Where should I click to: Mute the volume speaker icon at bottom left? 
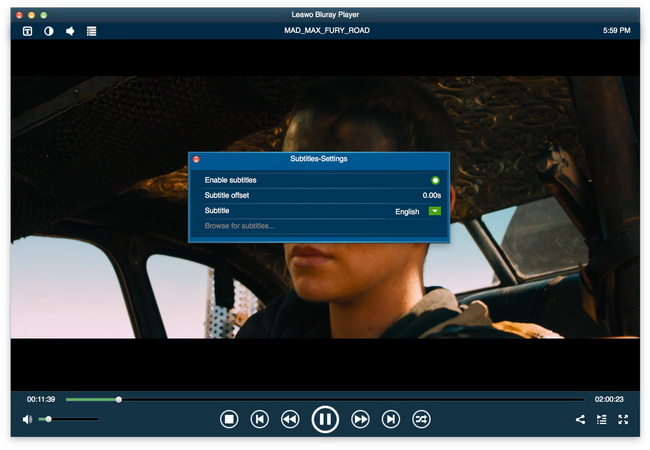pos(27,419)
